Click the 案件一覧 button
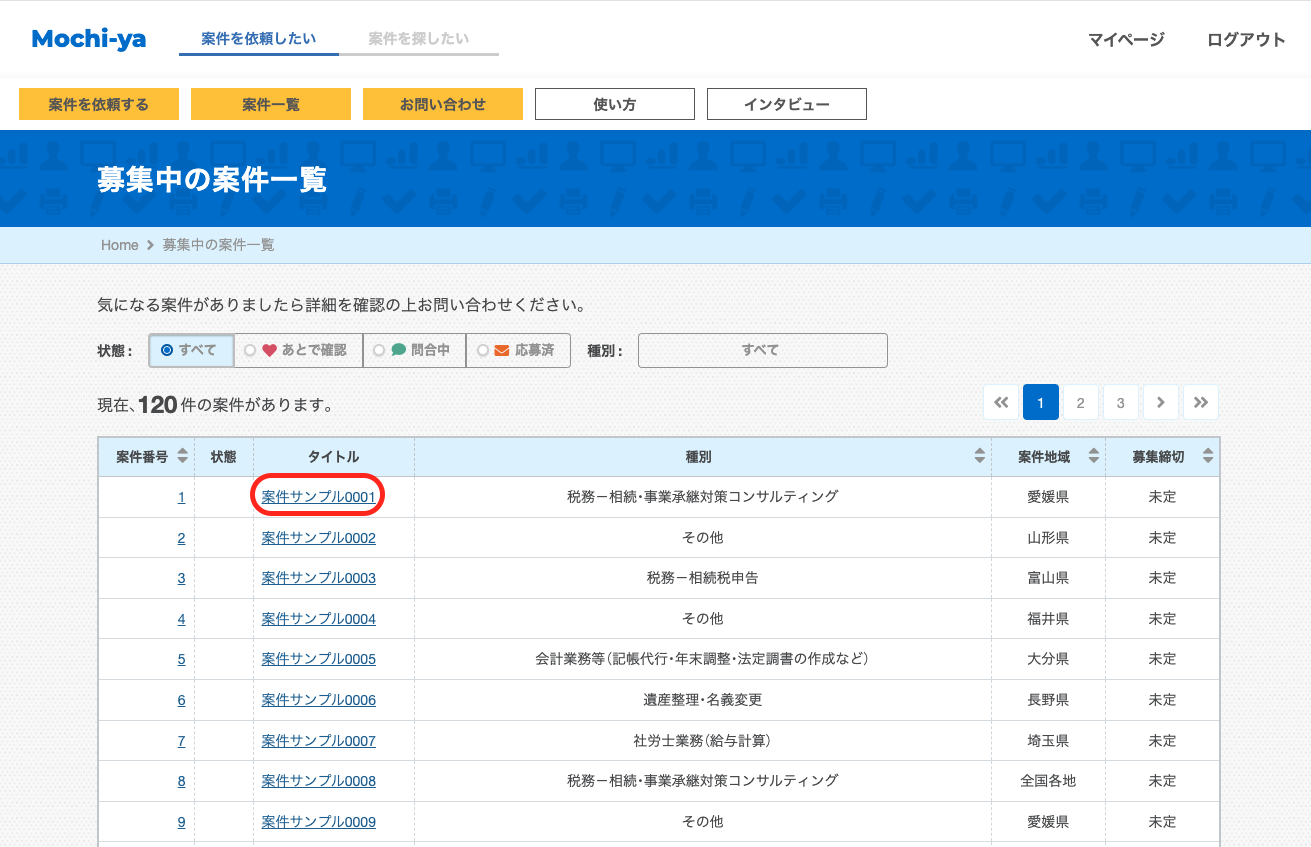This screenshot has width=1311, height=847. pyautogui.click(x=271, y=104)
